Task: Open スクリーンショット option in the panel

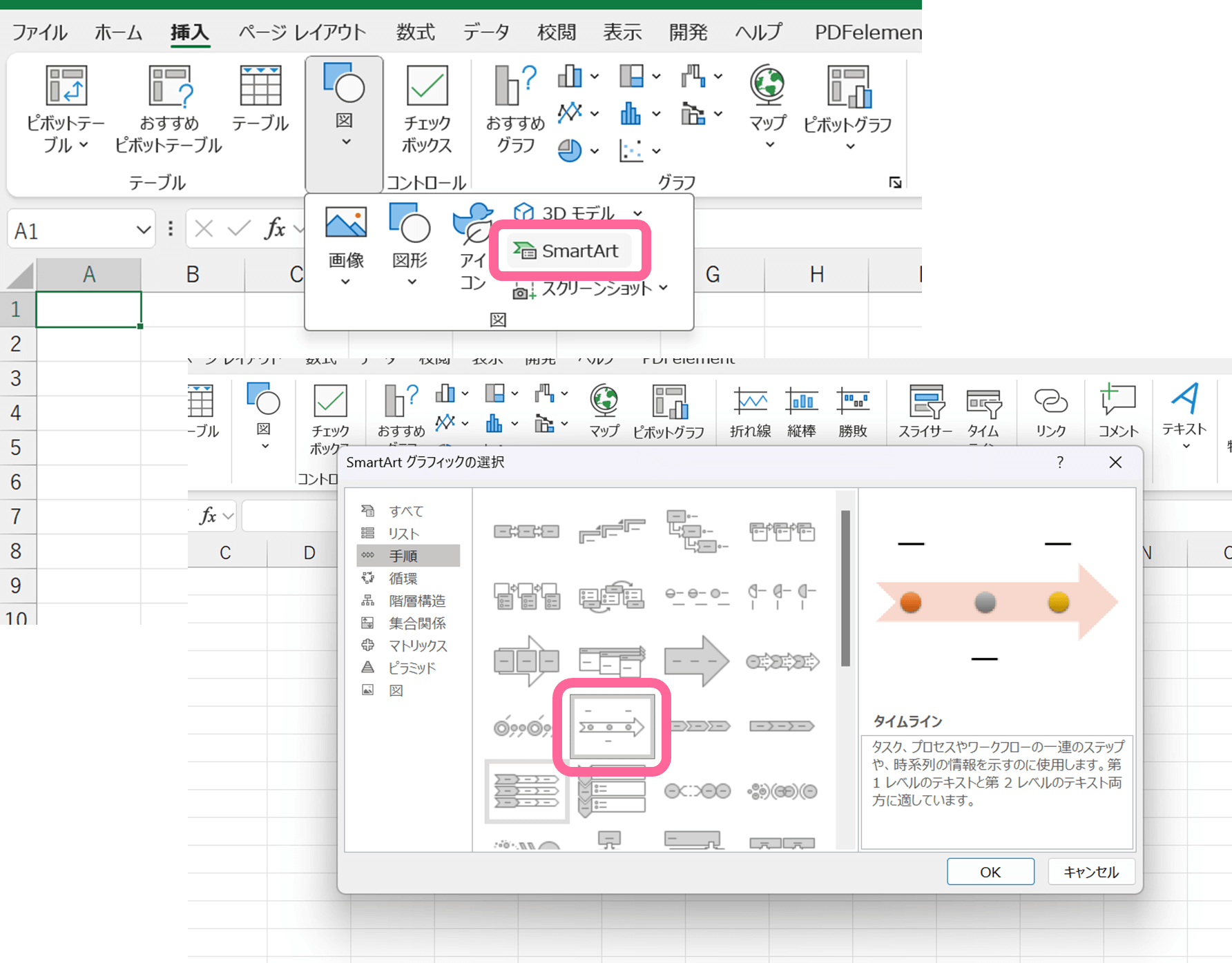Action: pos(590,289)
